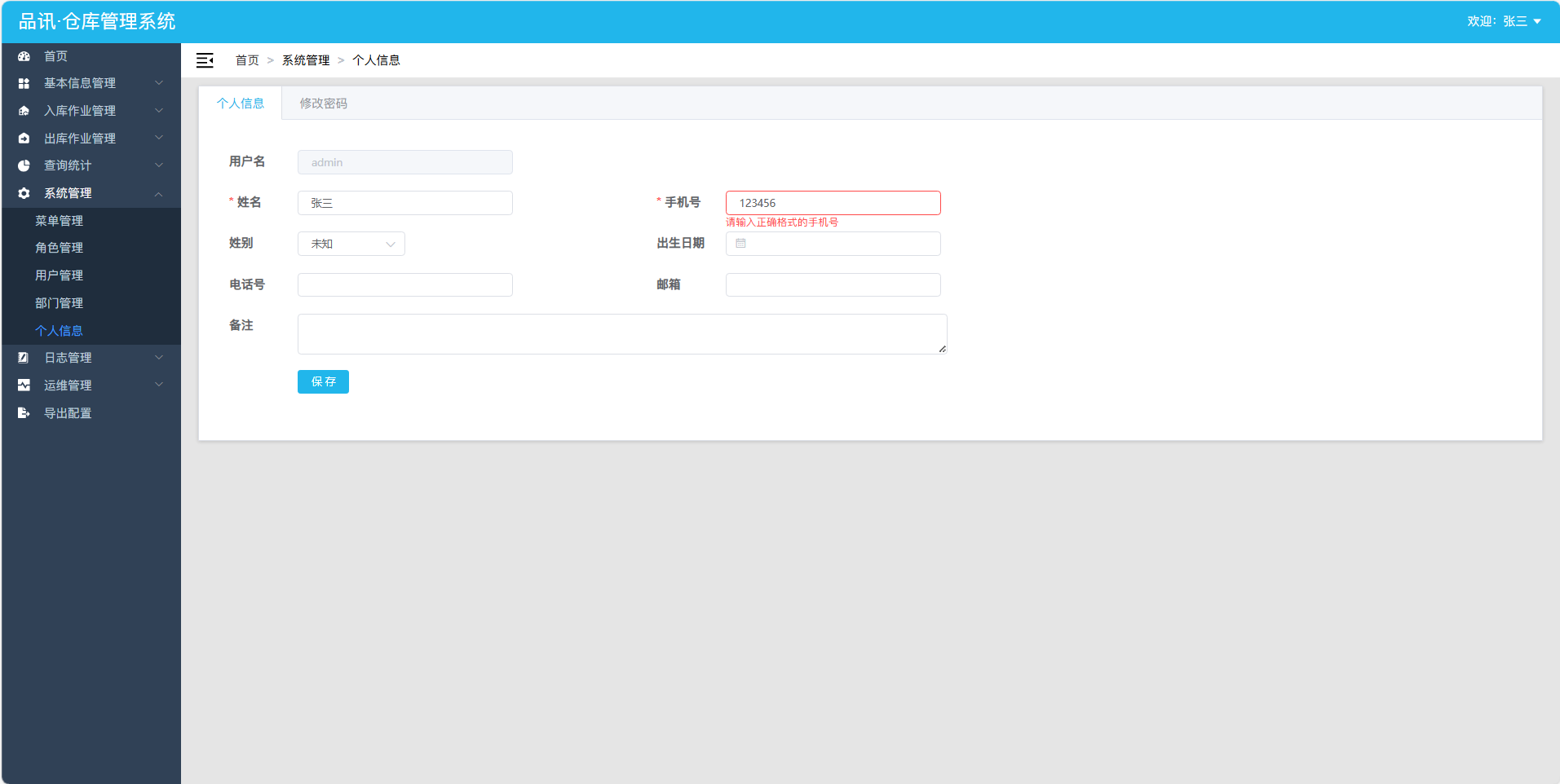Focus the 手机号 field with 123456
Viewport: 1560px width, 784px height.
coord(833,203)
